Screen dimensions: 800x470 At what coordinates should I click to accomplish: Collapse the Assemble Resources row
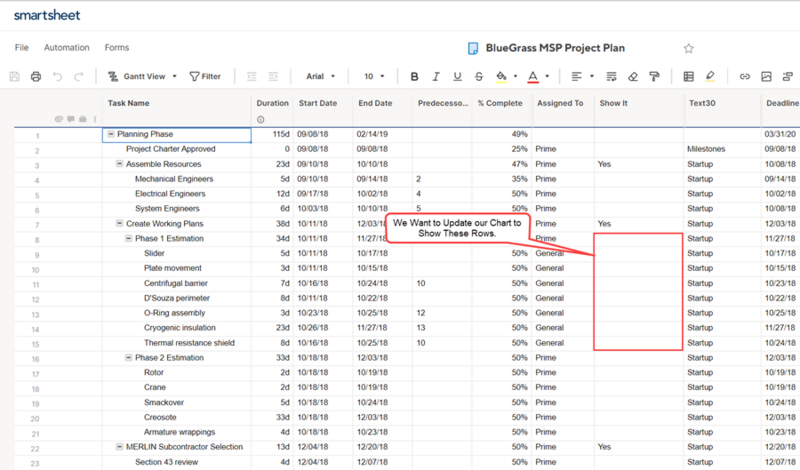coord(119,164)
